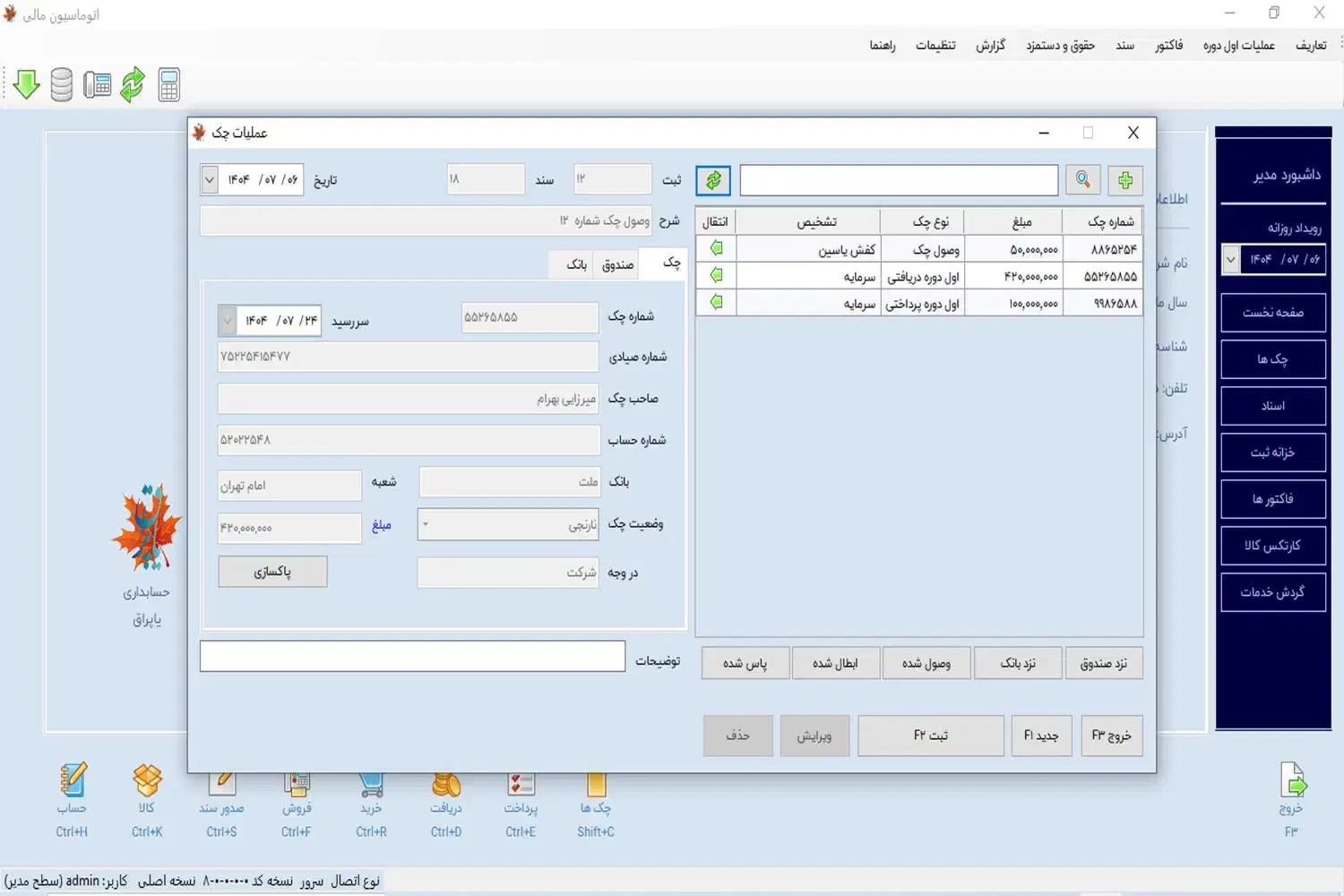Click the green refresh arrows toolbar icon
The image size is (1344, 896).
[133, 85]
